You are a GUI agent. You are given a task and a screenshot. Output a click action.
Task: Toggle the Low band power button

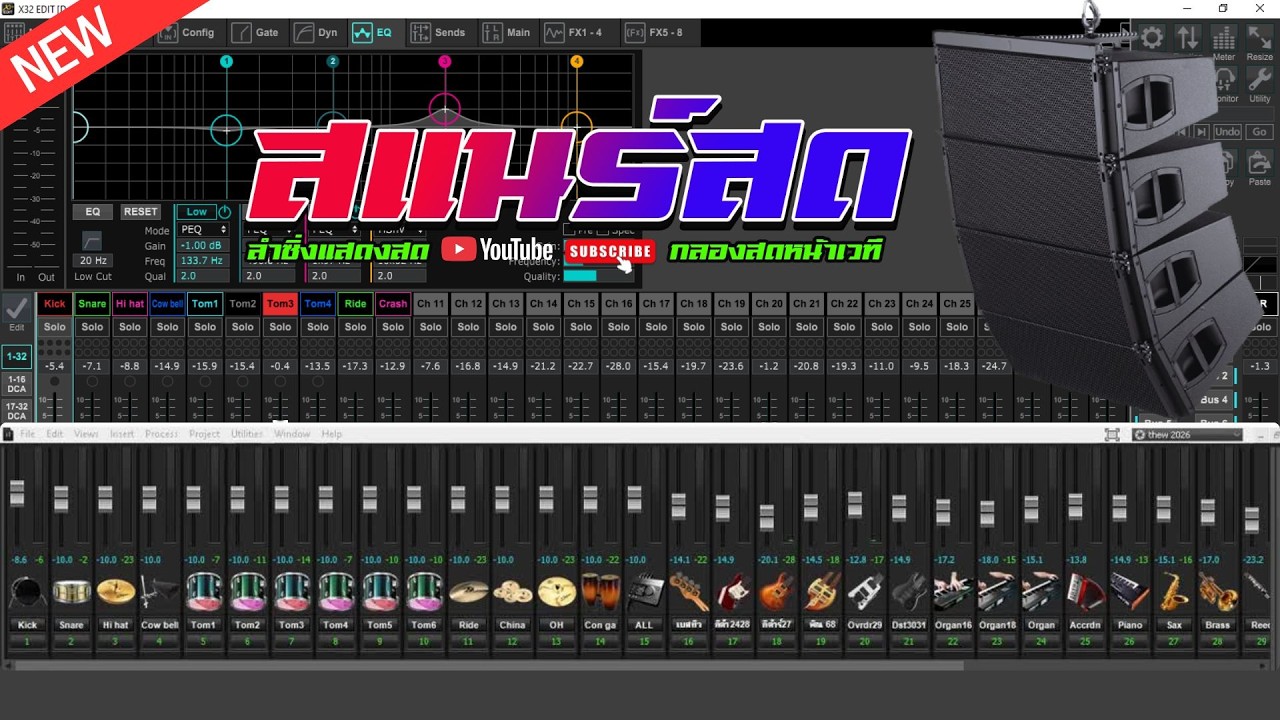pos(224,212)
